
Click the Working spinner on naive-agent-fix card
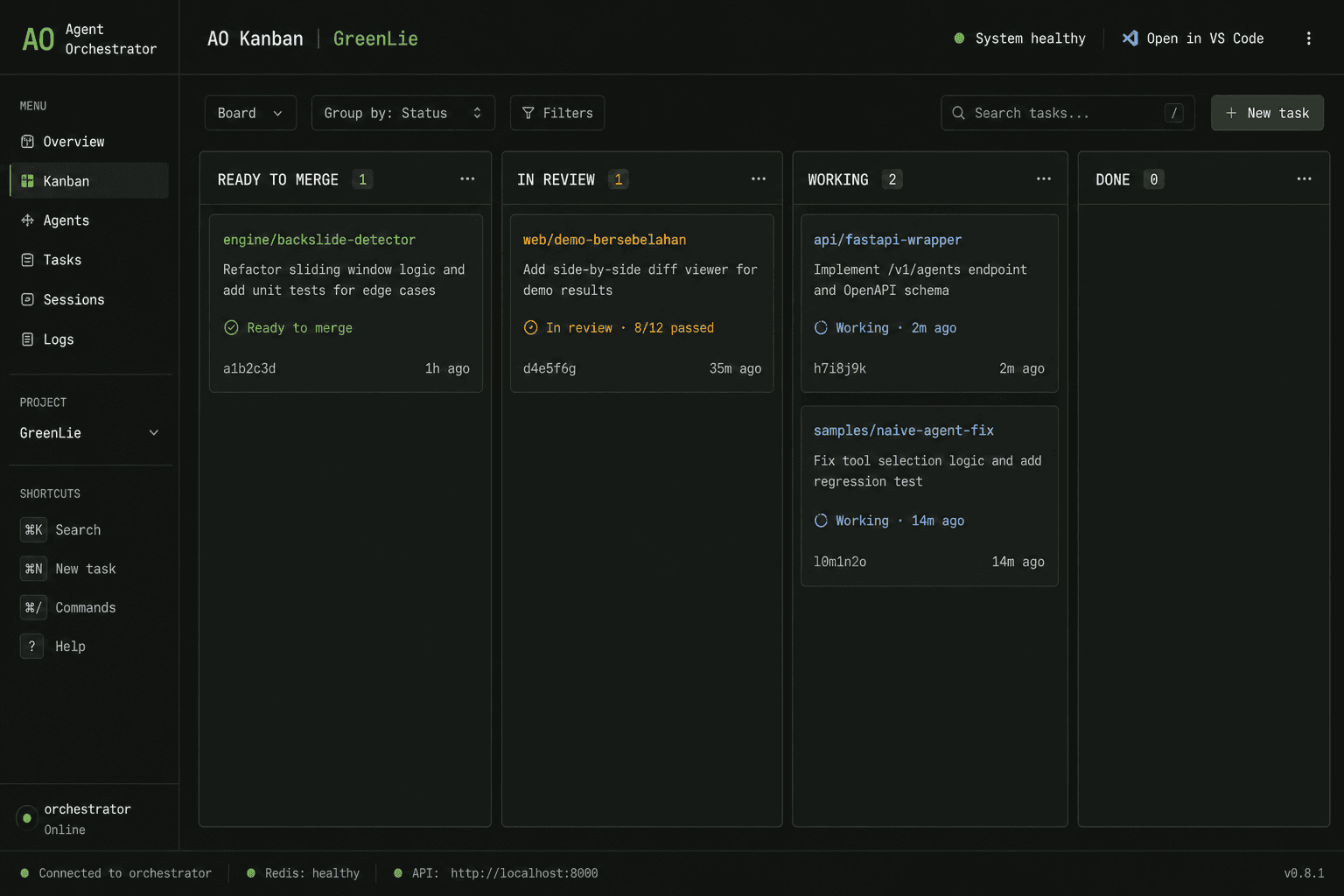821,521
